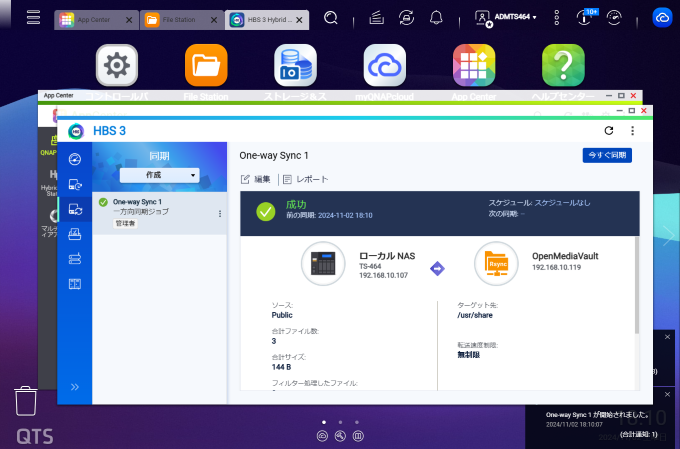Viewport: 680px width, 449px height.
Task: Open the QTS desktop Recycle Bin icon
Action: (x=26, y=401)
